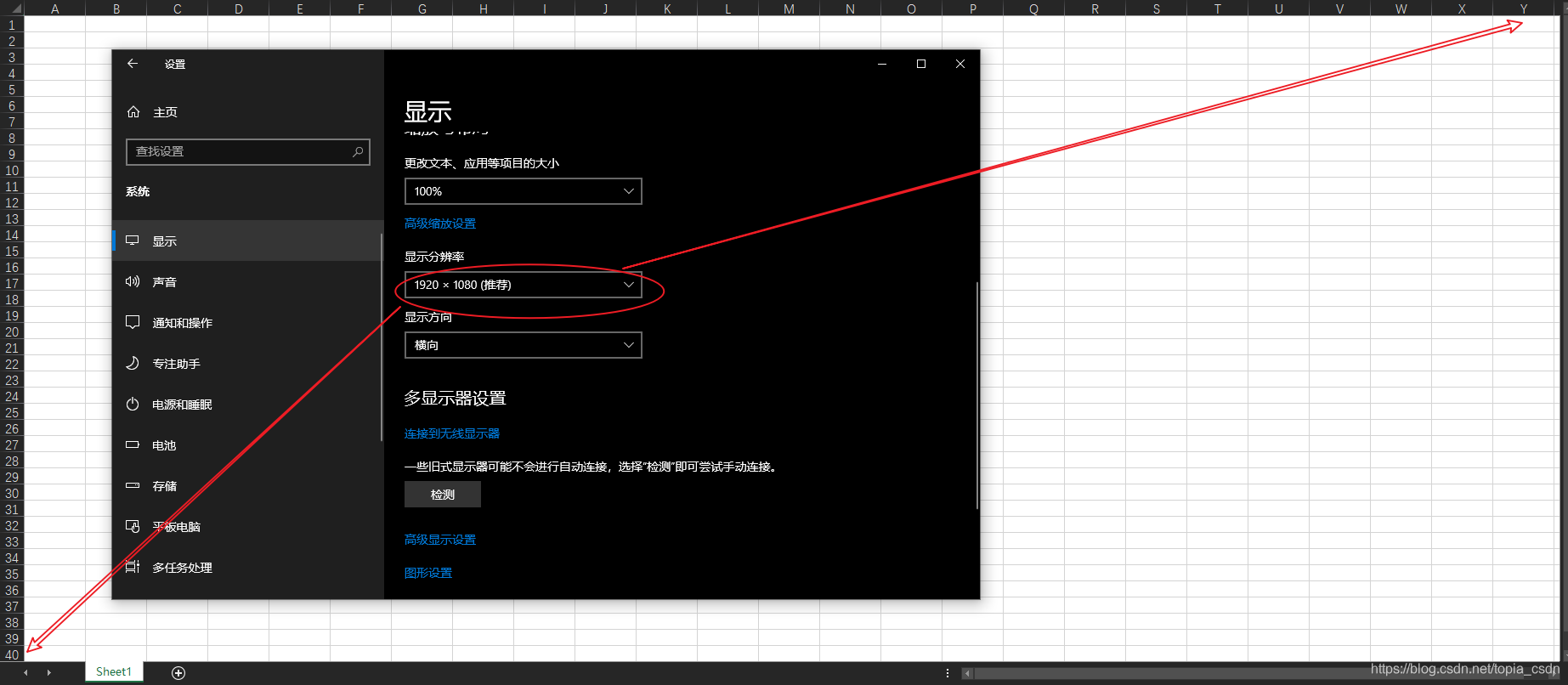
Task: Click the 存储 storage icon
Action: 133,485
